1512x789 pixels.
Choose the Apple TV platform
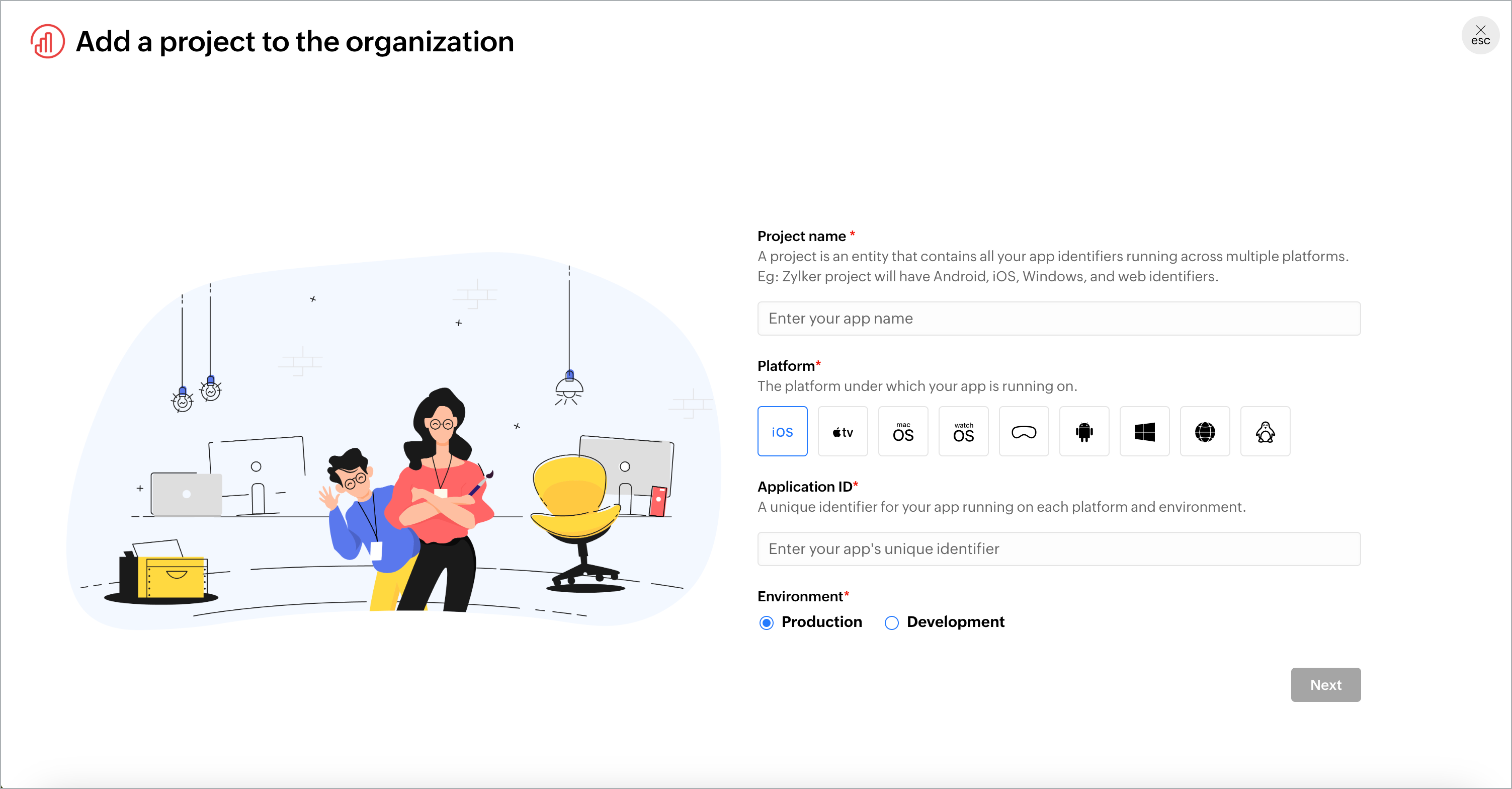[x=843, y=432]
